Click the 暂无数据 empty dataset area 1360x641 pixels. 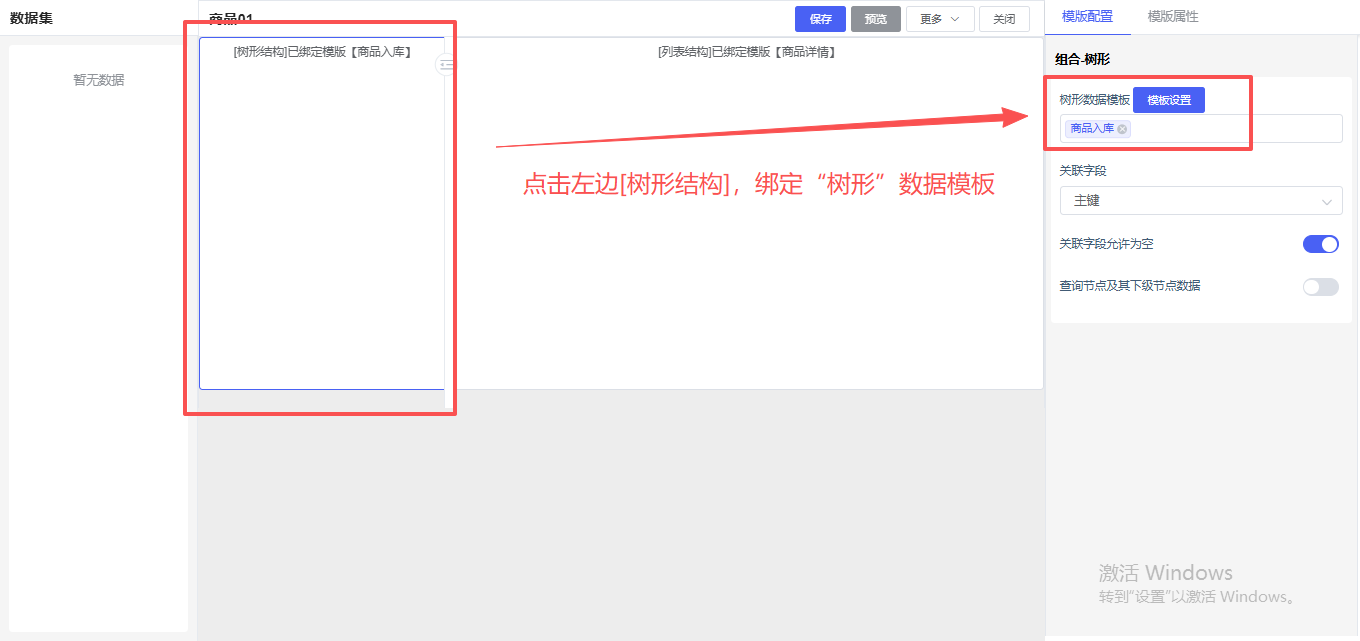(98, 80)
